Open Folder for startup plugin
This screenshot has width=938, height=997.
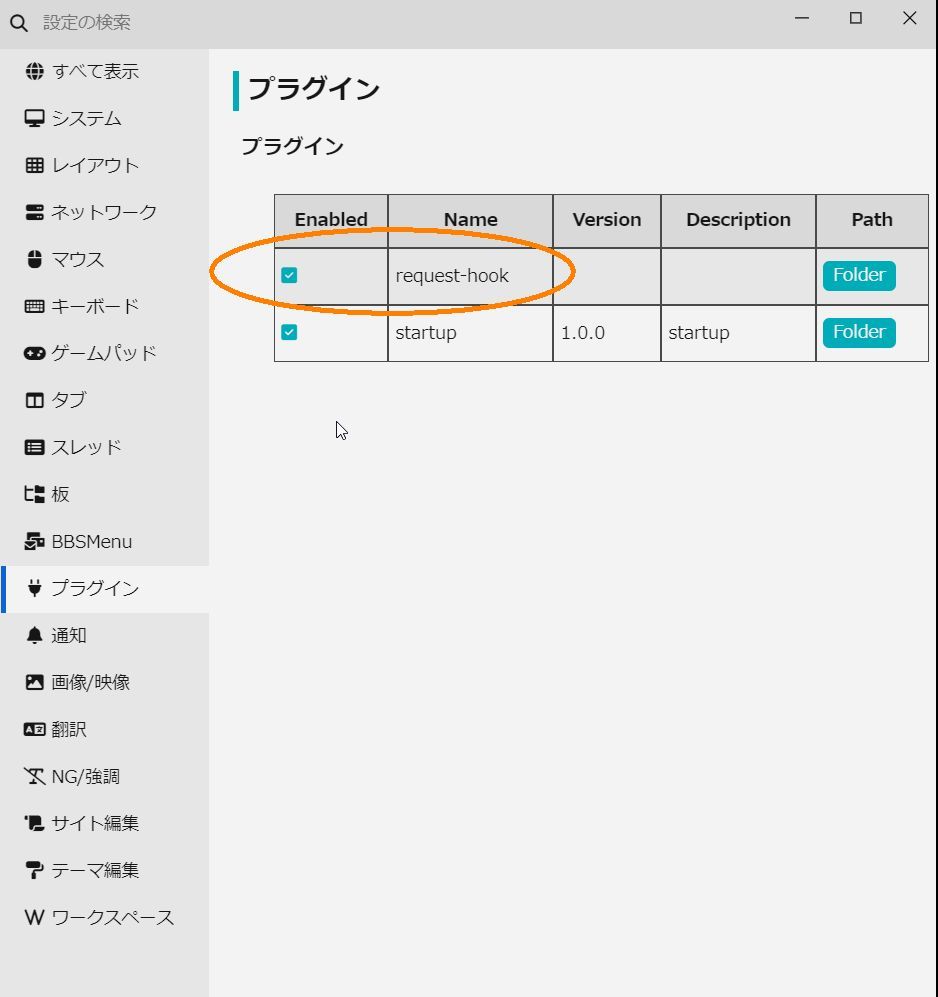pyautogui.click(x=859, y=333)
